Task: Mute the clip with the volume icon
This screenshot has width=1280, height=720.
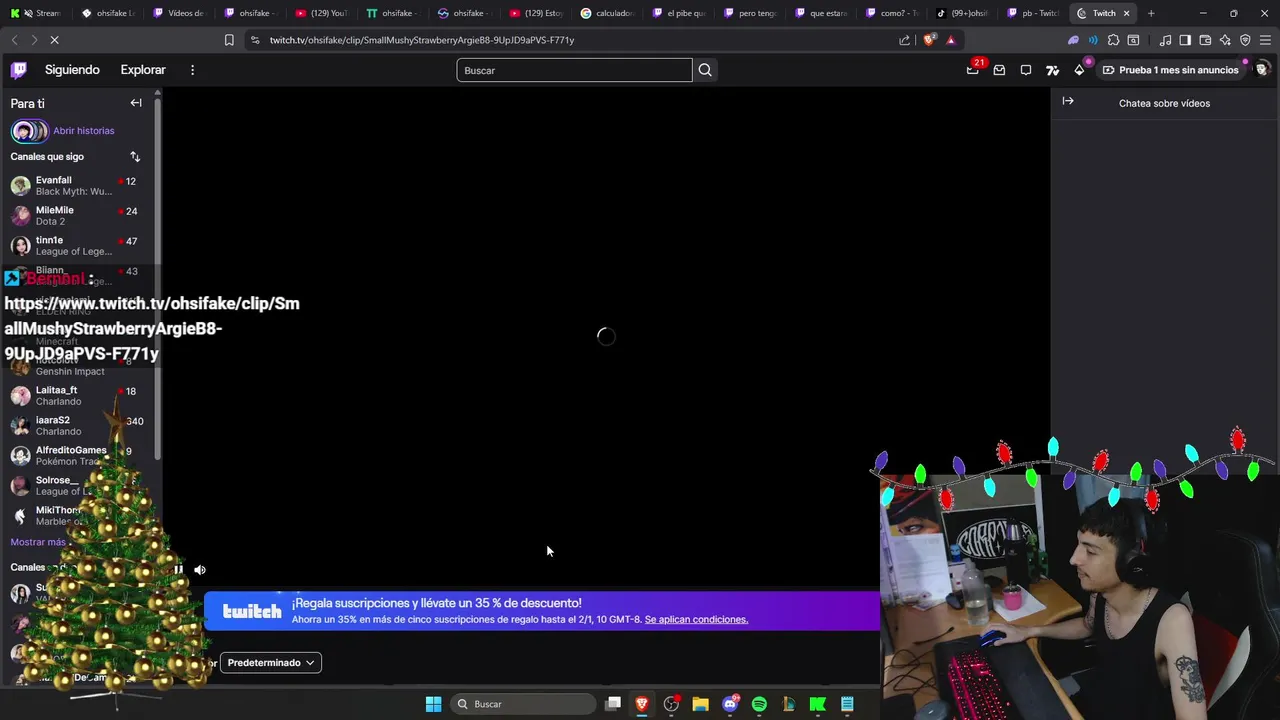Action: (200, 570)
